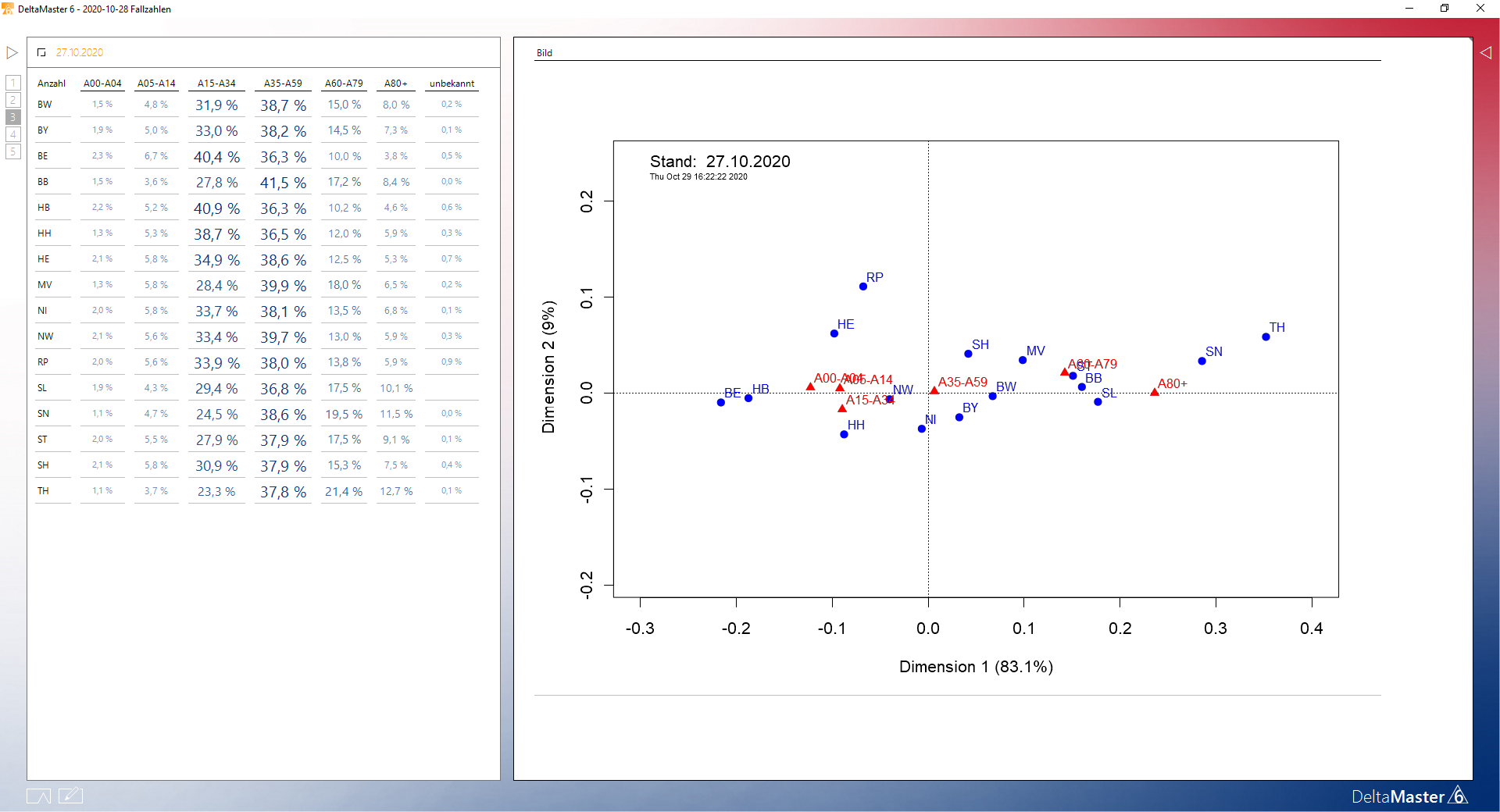1500x812 pixels.
Task: Click the pencil edit icon at bottom left
Action: coord(70,796)
